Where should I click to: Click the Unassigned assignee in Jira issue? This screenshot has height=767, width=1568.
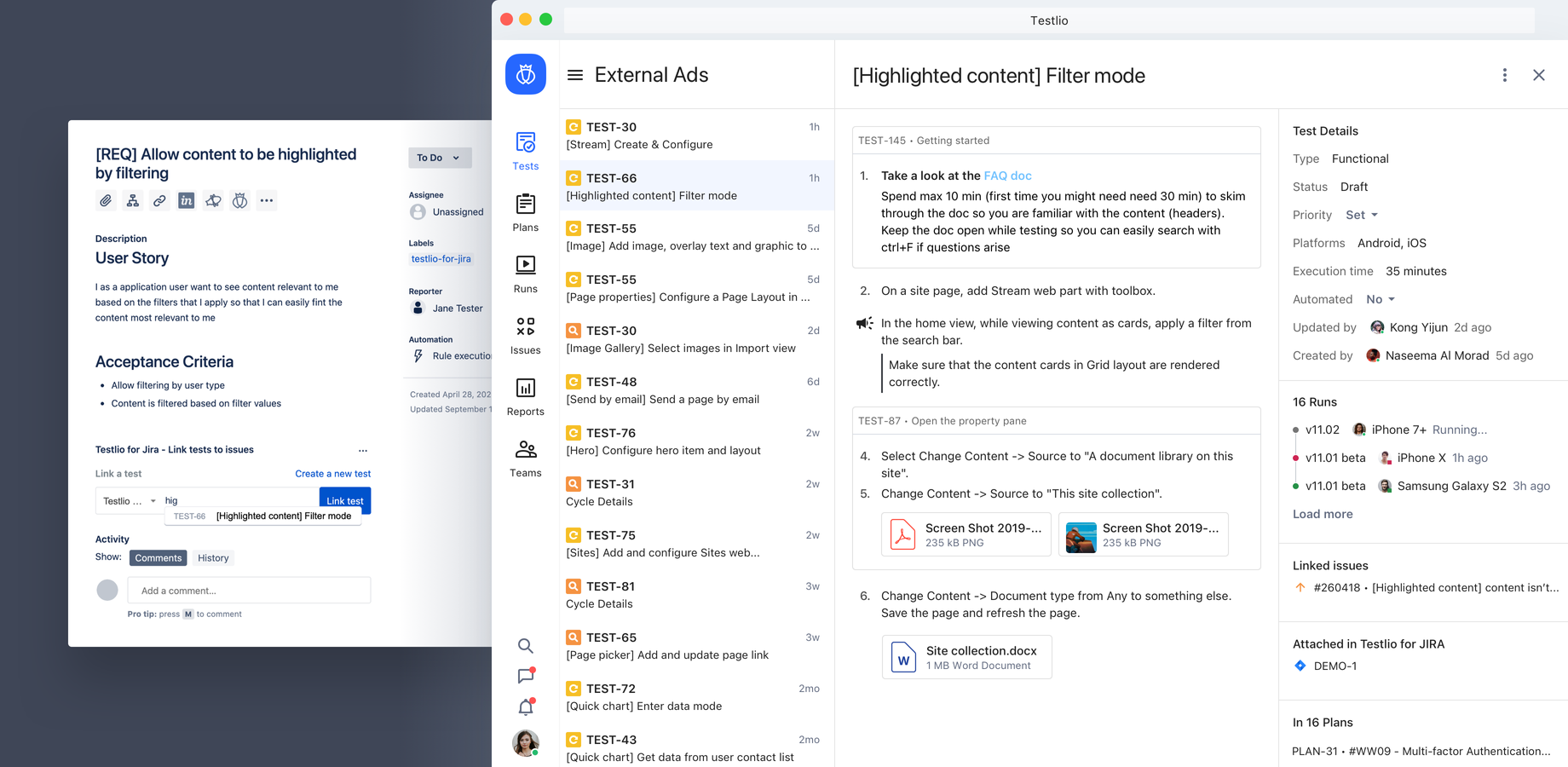tap(447, 212)
